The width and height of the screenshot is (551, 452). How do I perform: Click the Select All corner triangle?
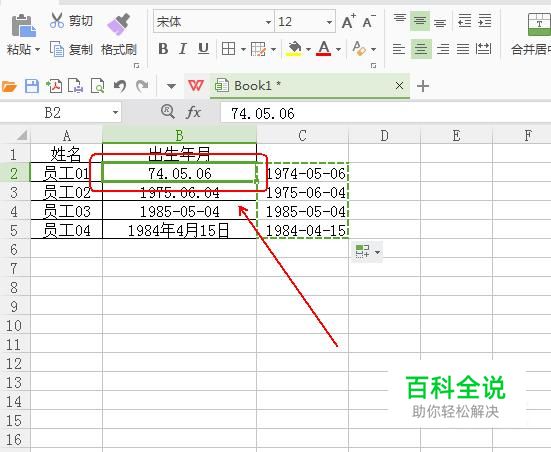click(22, 135)
